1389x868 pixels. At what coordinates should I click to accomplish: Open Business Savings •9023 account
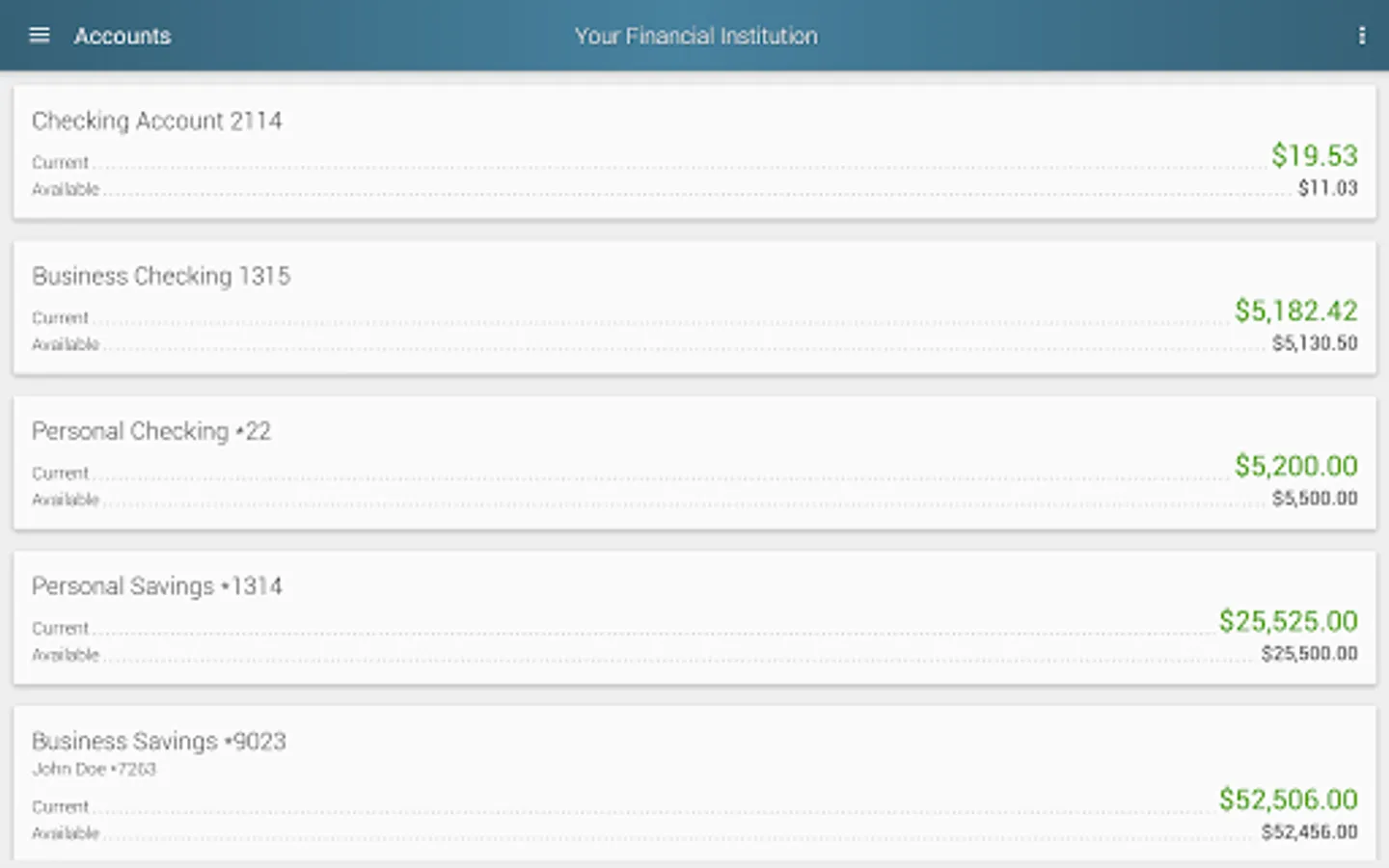[x=159, y=742]
